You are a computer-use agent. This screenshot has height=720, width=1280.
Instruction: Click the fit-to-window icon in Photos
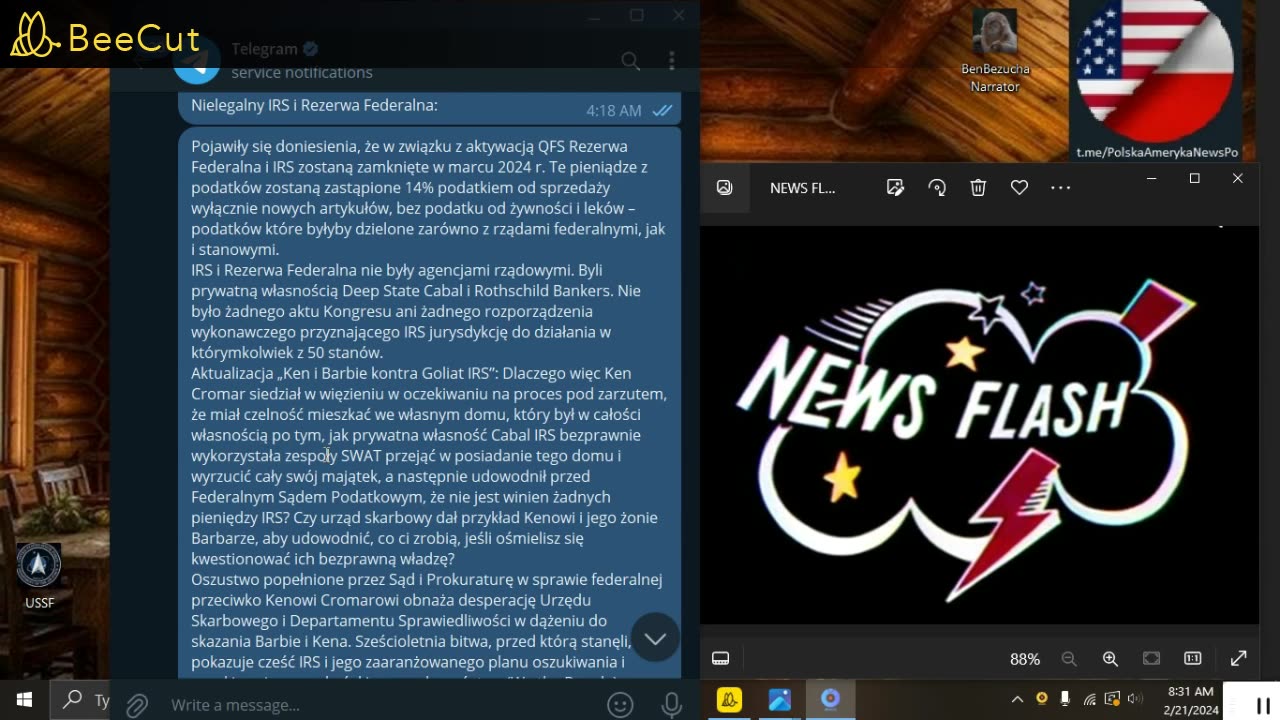pyautogui.click(x=1151, y=659)
